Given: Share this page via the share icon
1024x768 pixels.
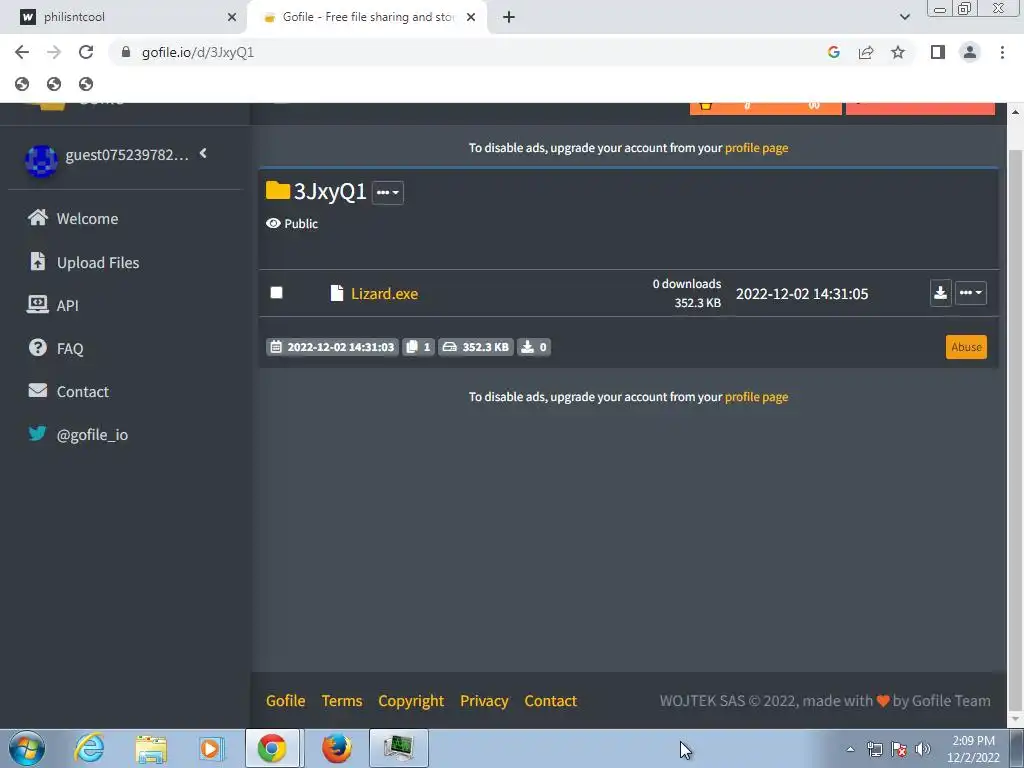Looking at the screenshot, I should 866,52.
